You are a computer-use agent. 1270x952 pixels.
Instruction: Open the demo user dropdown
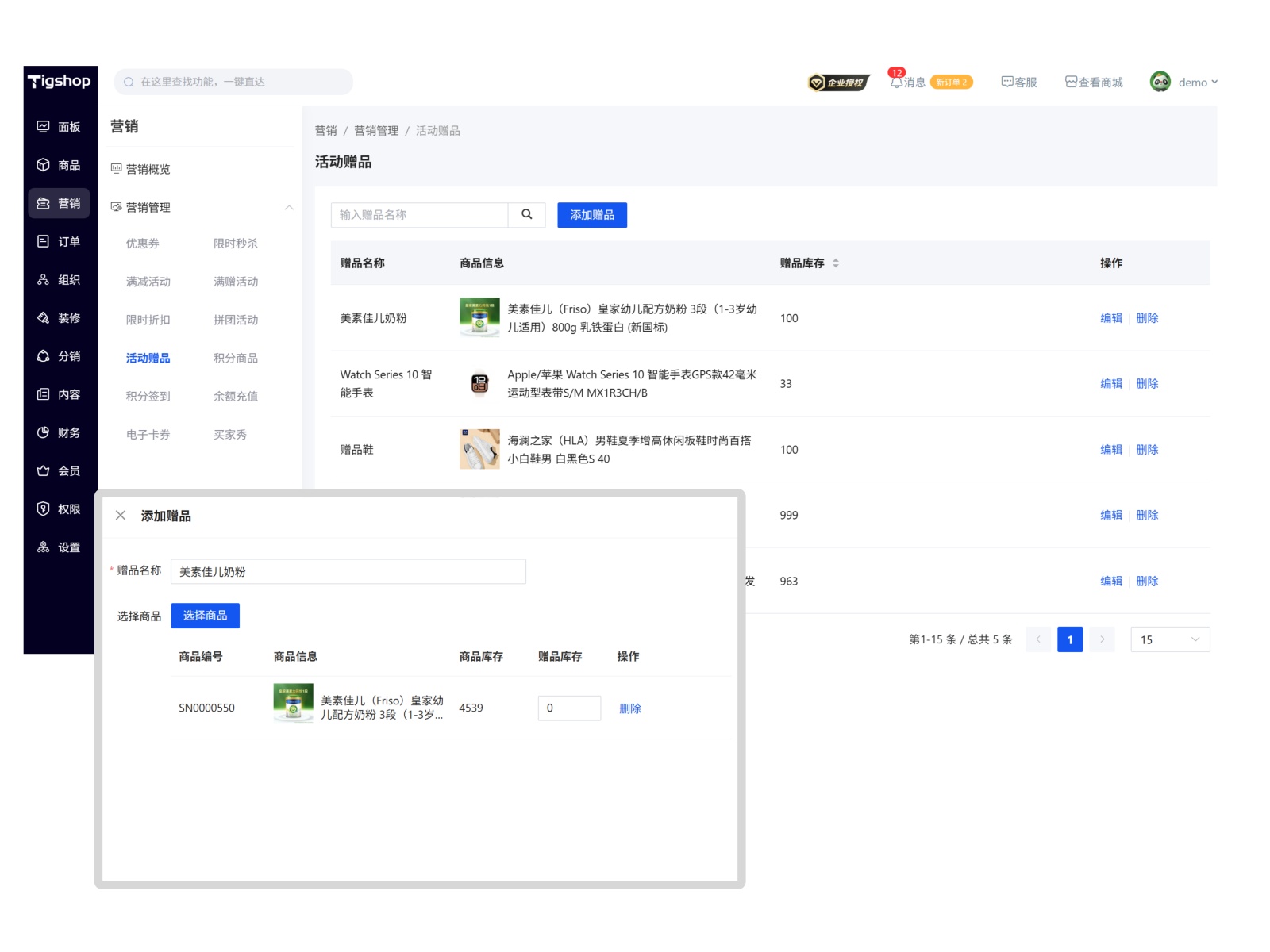1184,82
